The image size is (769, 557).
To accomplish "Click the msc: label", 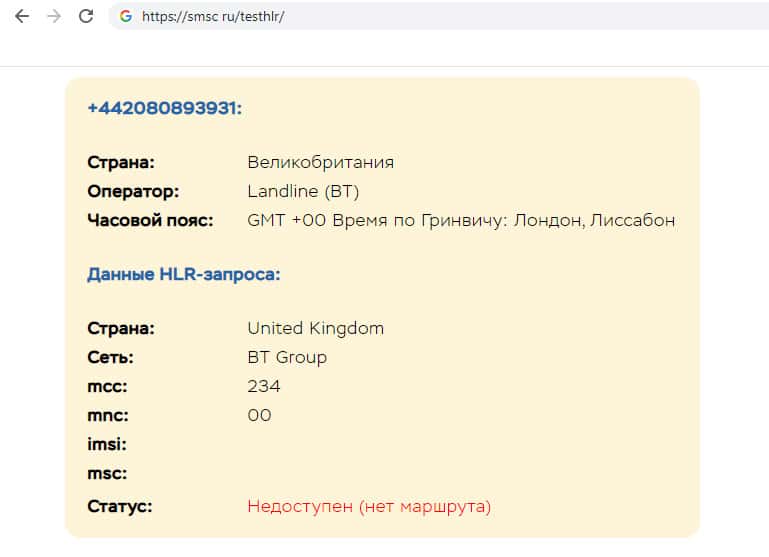I will coord(107,473).
